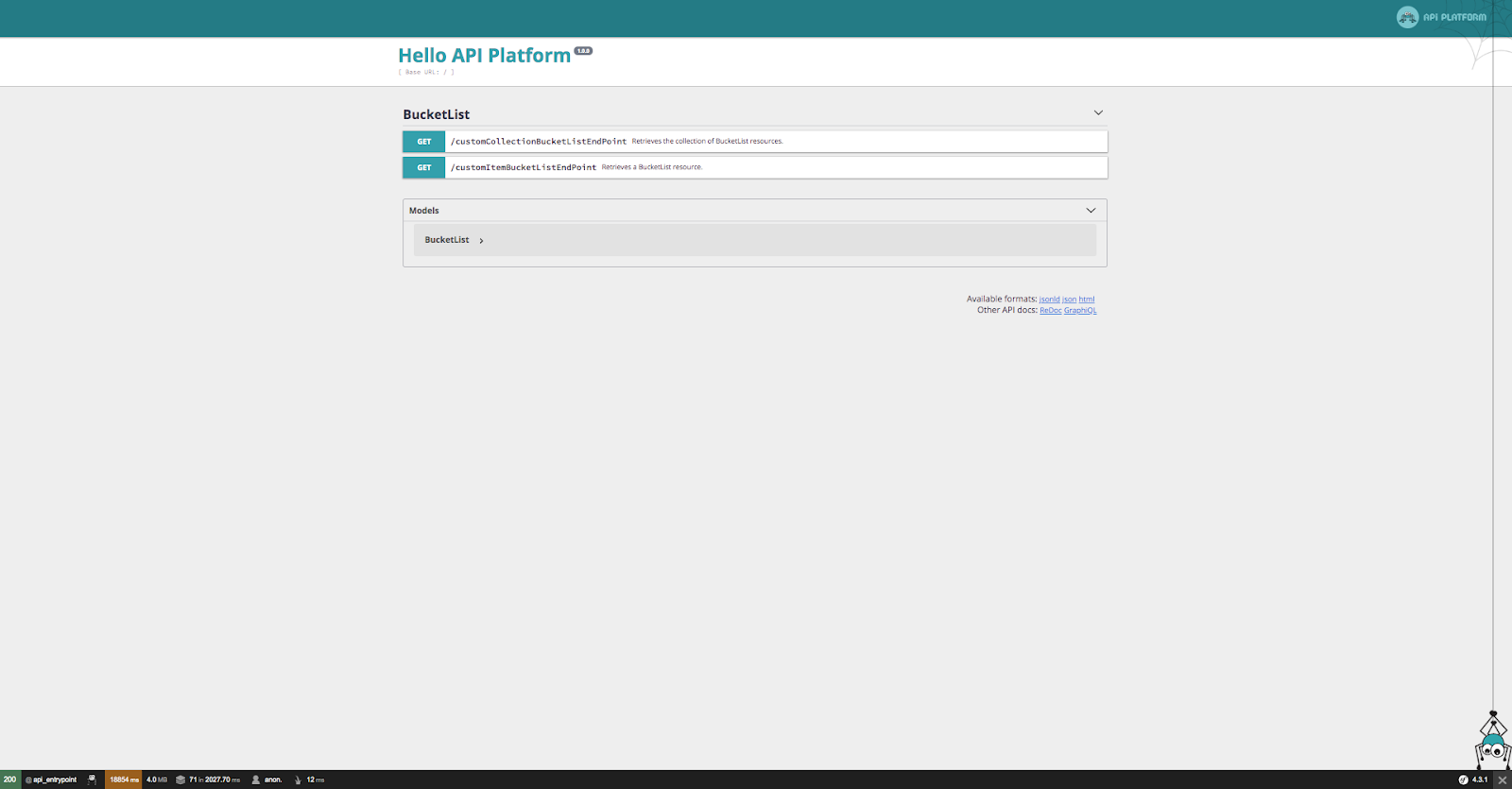Click the BucketList section title
This screenshot has width=1512, height=789.
(437, 114)
